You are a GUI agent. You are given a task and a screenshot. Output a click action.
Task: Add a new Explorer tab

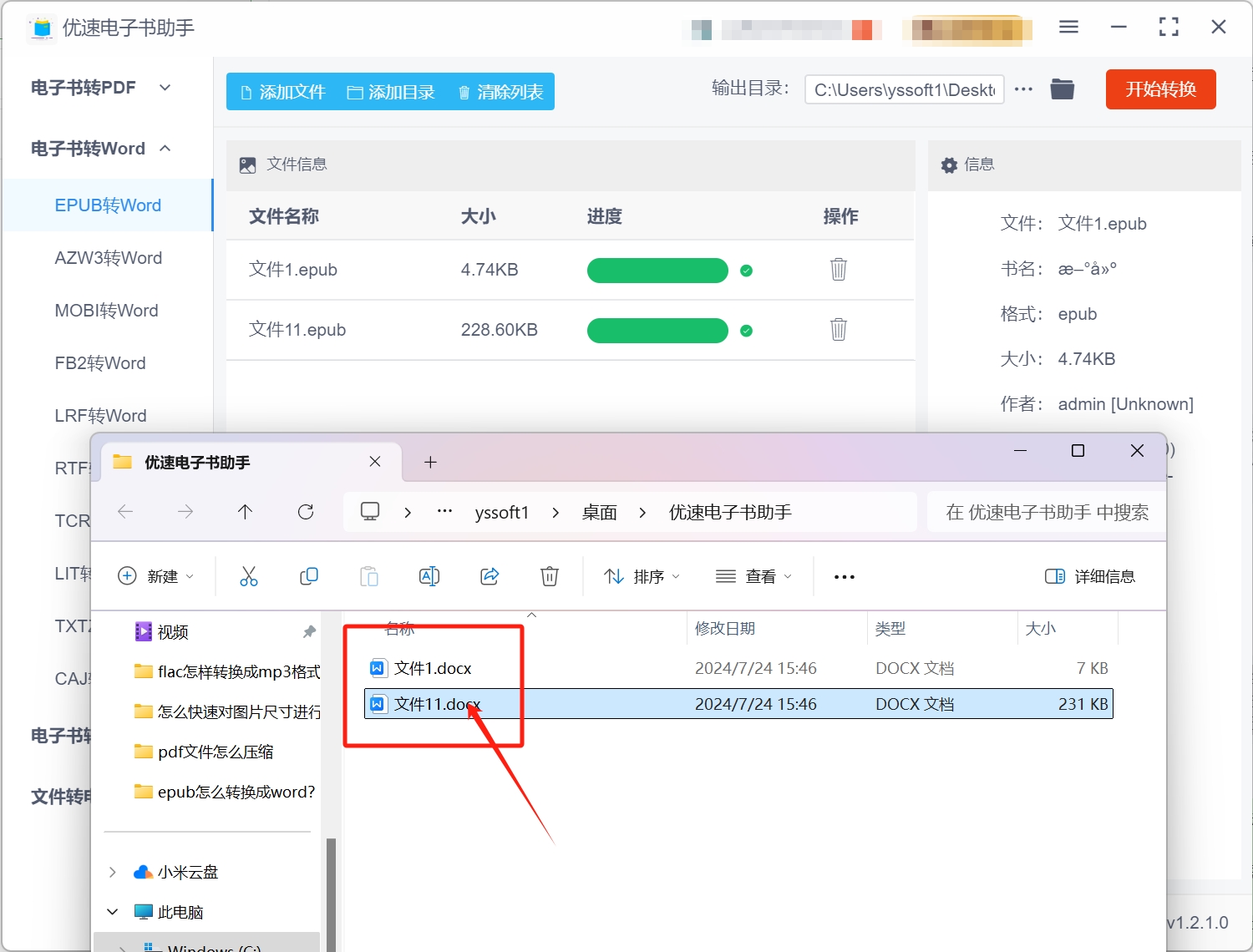[430, 462]
